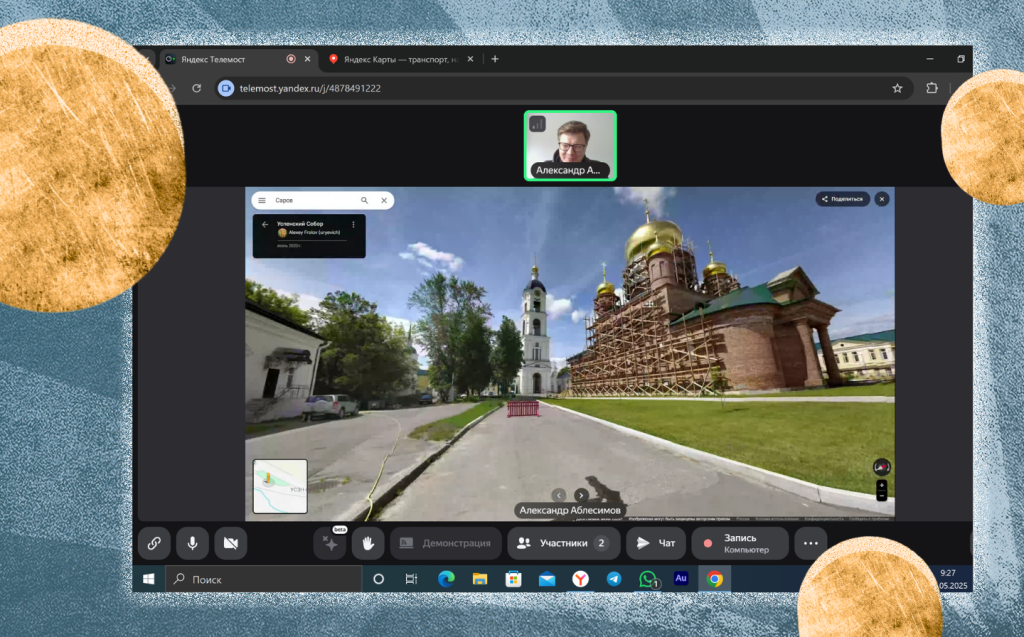Reload the Telemost page
This screenshot has height=637, width=1024.
tap(197, 88)
